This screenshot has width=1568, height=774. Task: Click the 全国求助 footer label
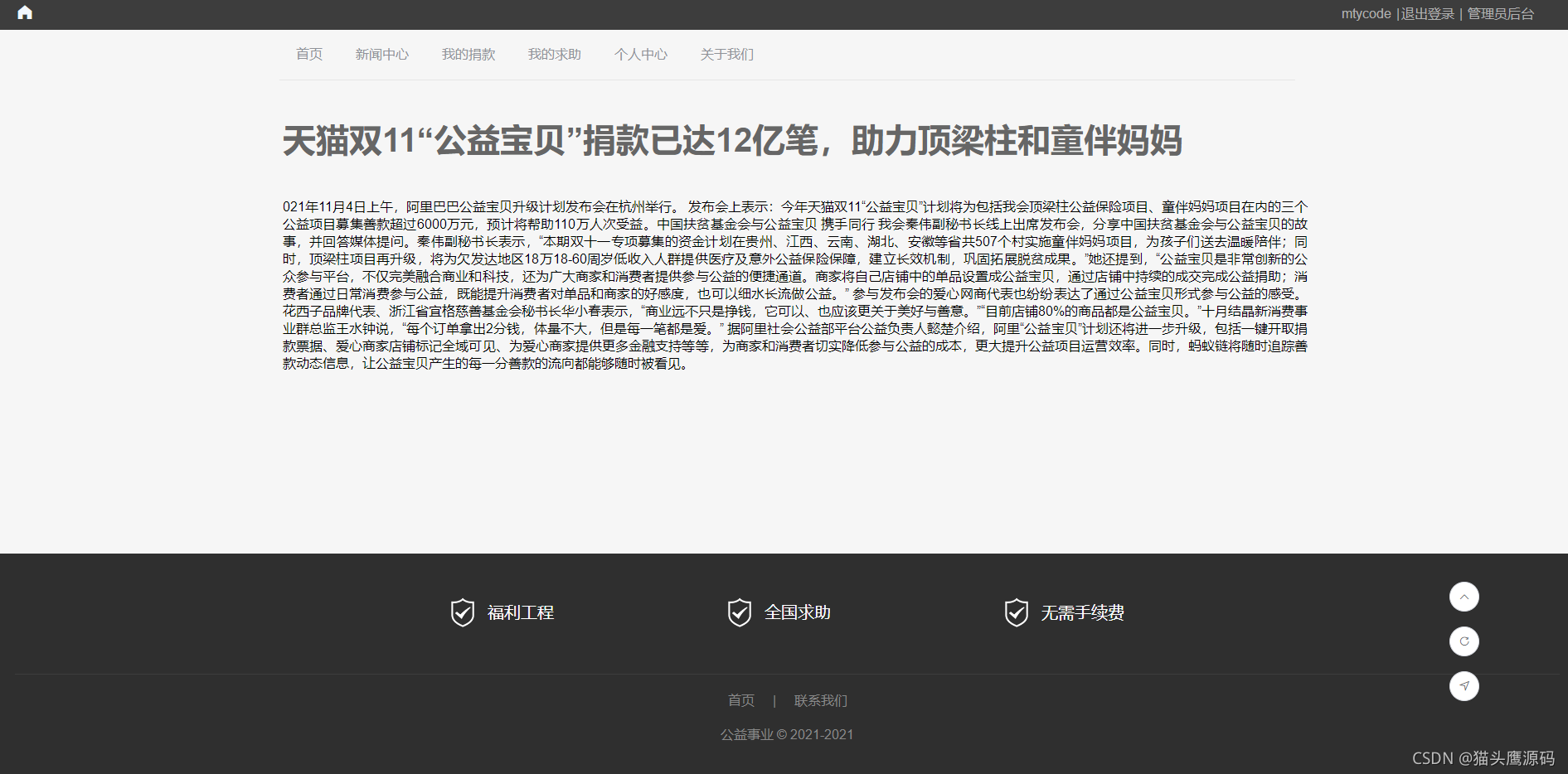click(x=798, y=612)
